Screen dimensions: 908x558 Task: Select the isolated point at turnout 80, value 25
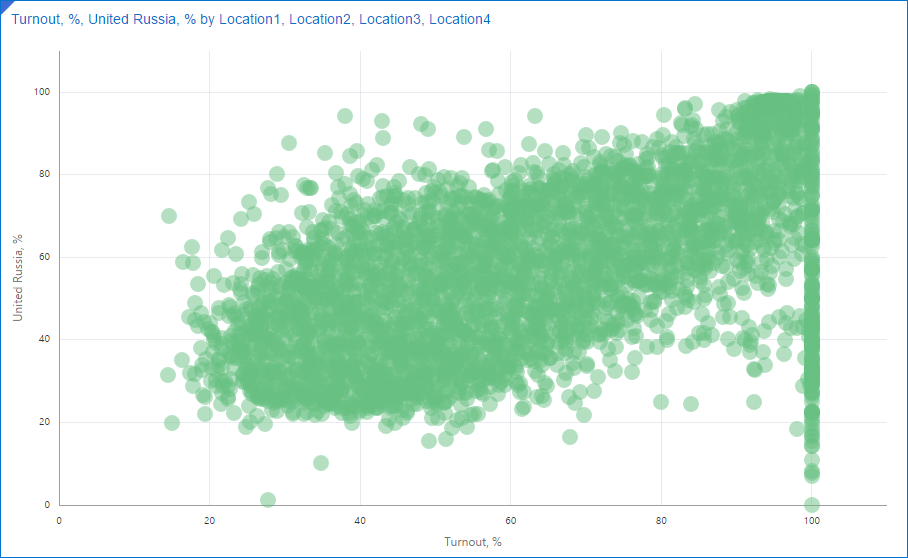click(661, 402)
